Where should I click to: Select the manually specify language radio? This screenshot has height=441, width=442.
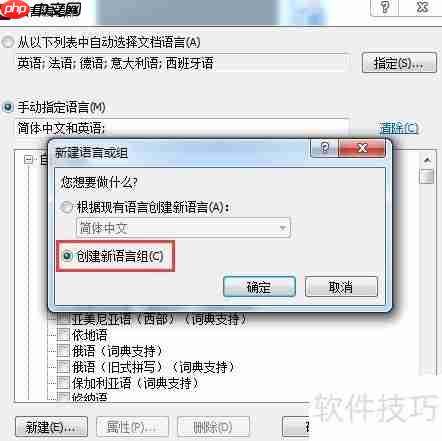(x=8, y=107)
